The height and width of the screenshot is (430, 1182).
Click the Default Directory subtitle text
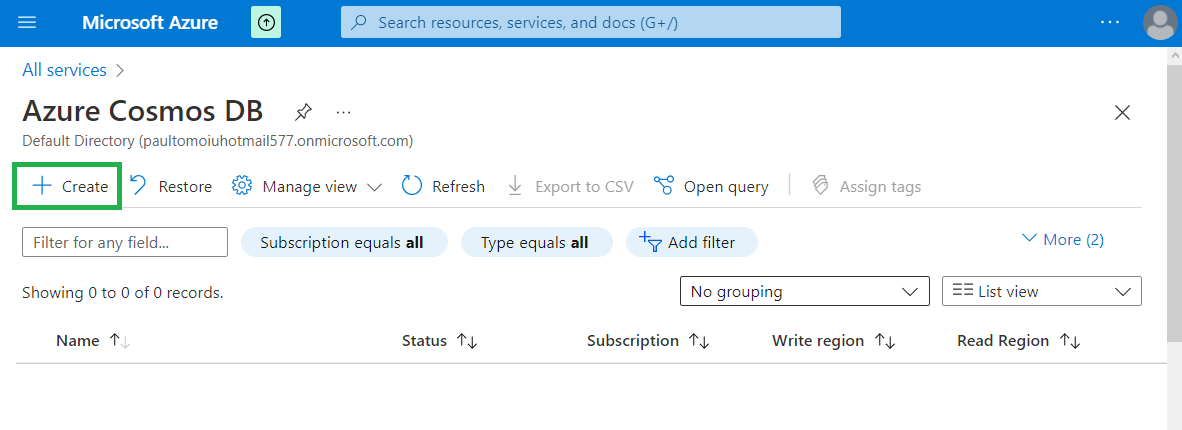(x=218, y=141)
